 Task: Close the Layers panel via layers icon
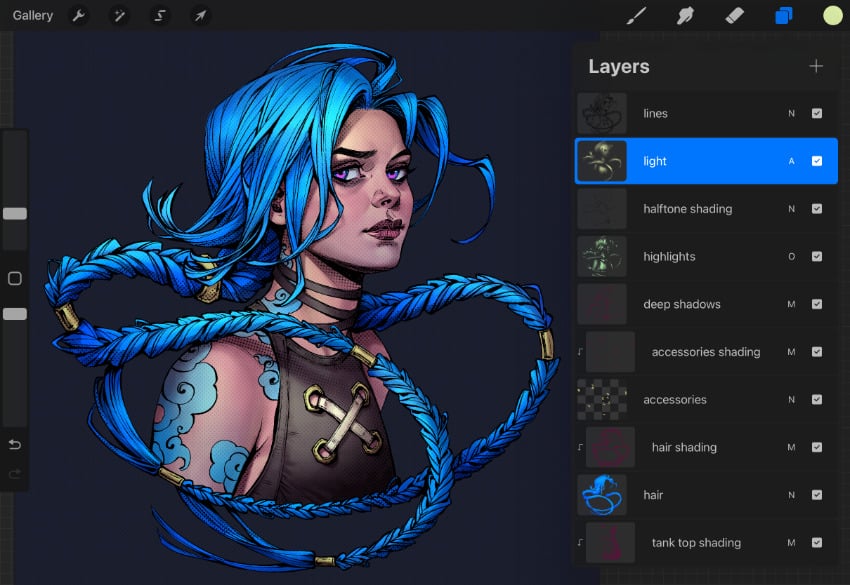click(784, 16)
